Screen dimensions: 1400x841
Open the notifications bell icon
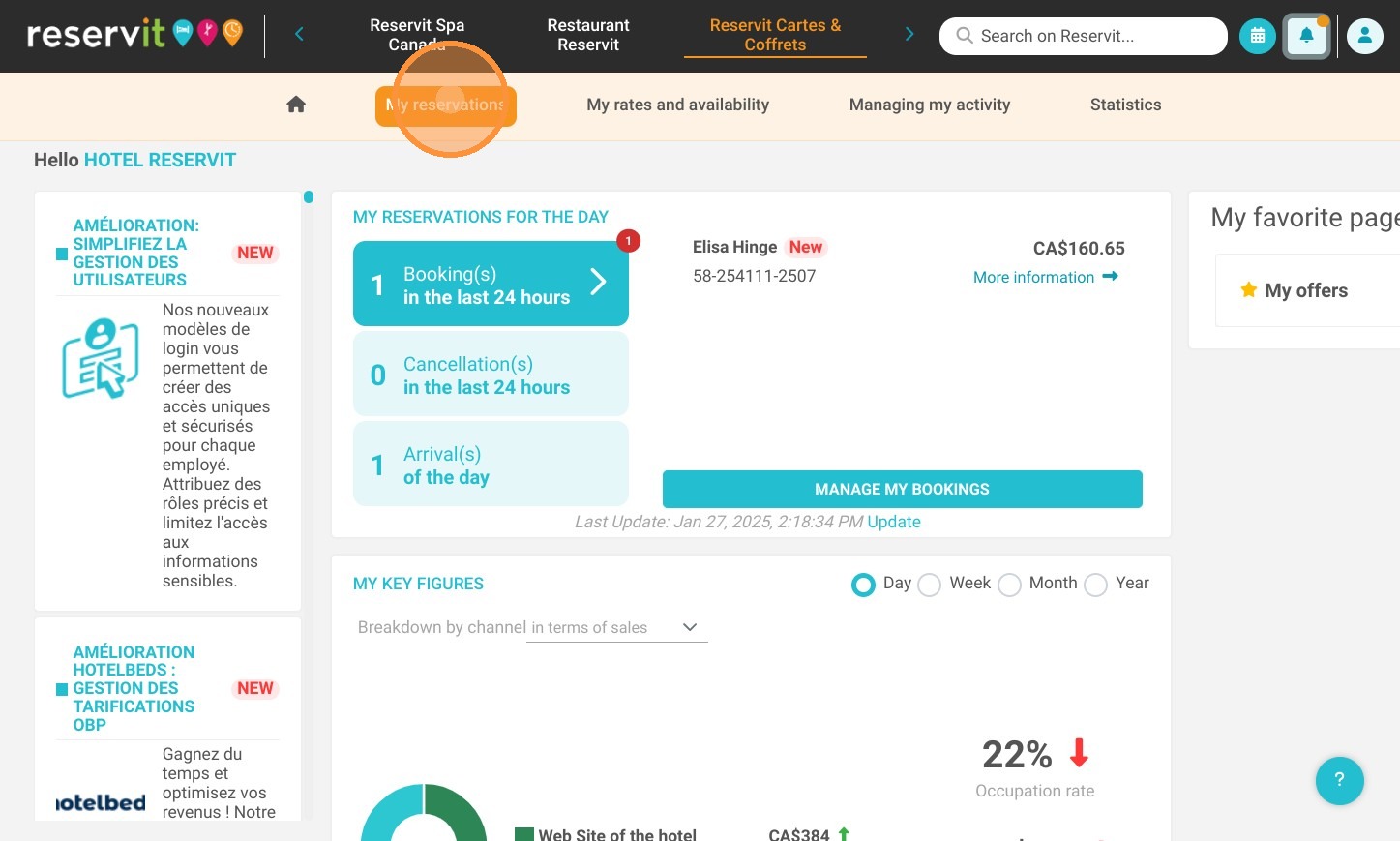tap(1306, 36)
